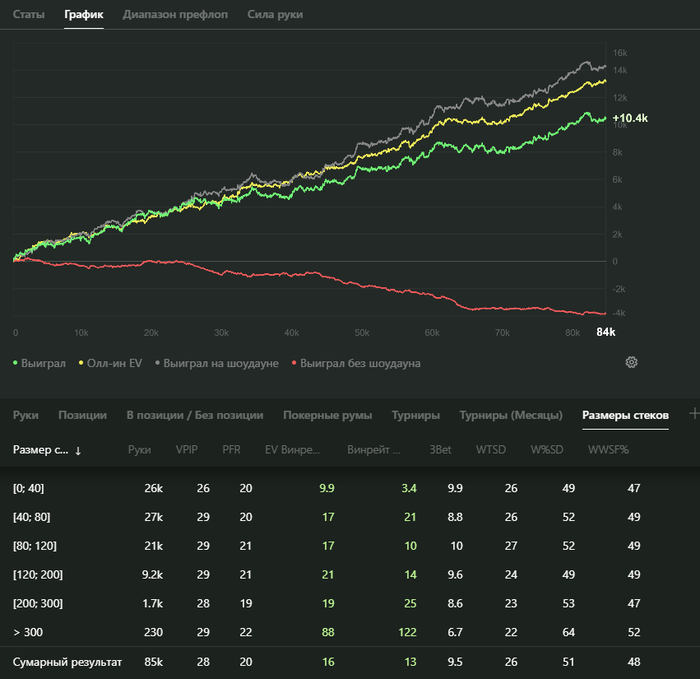The width and height of the screenshot is (700, 679).
Task: Open the Сила руки tab
Action: [x=275, y=14]
